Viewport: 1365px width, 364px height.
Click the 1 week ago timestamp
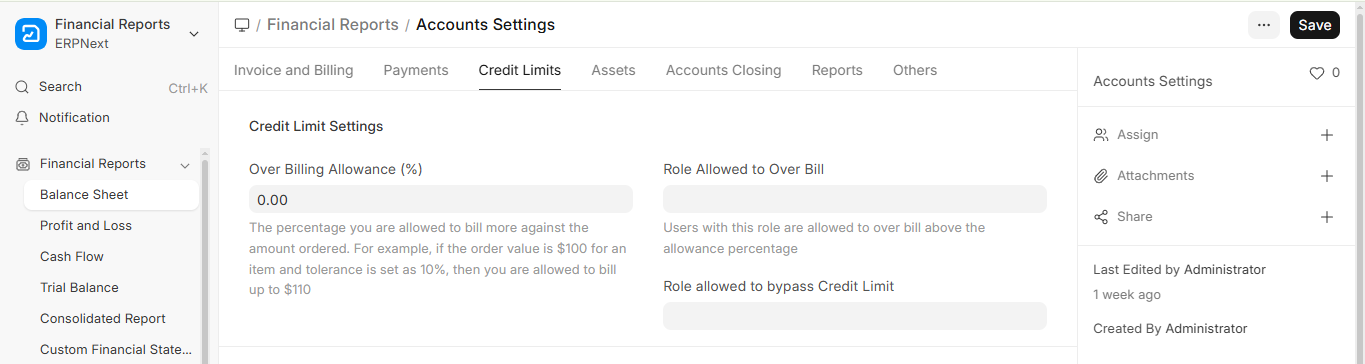pos(1127,295)
